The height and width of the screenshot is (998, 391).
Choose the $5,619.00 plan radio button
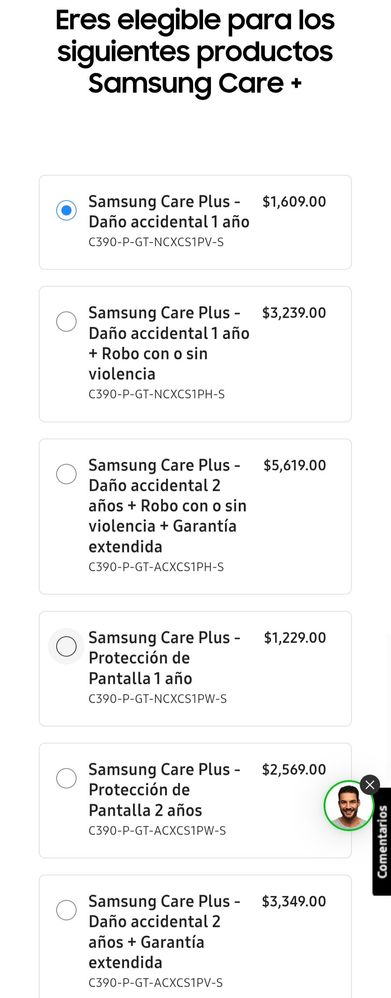coord(66,474)
